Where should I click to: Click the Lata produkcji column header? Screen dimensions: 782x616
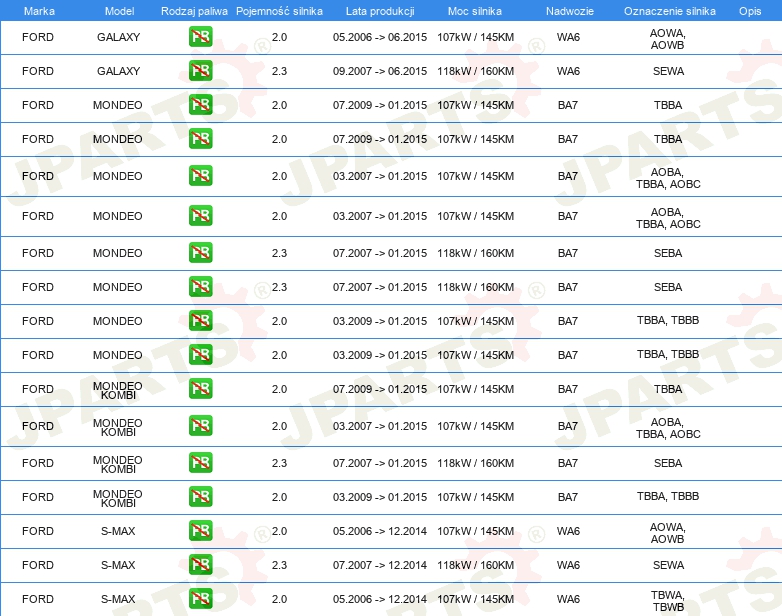coord(380,11)
